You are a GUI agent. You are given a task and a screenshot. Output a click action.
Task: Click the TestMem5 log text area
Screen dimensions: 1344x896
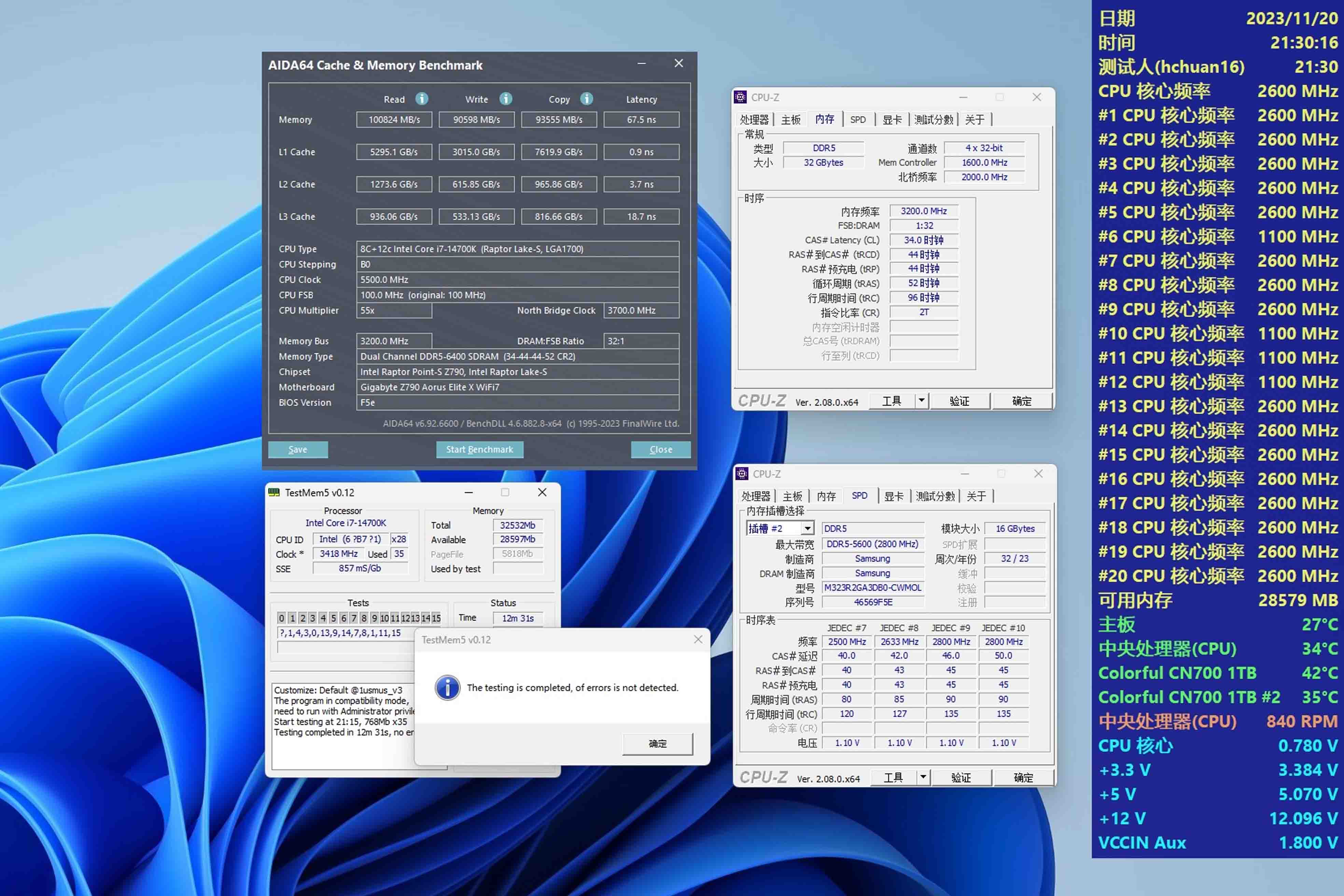[x=344, y=726]
